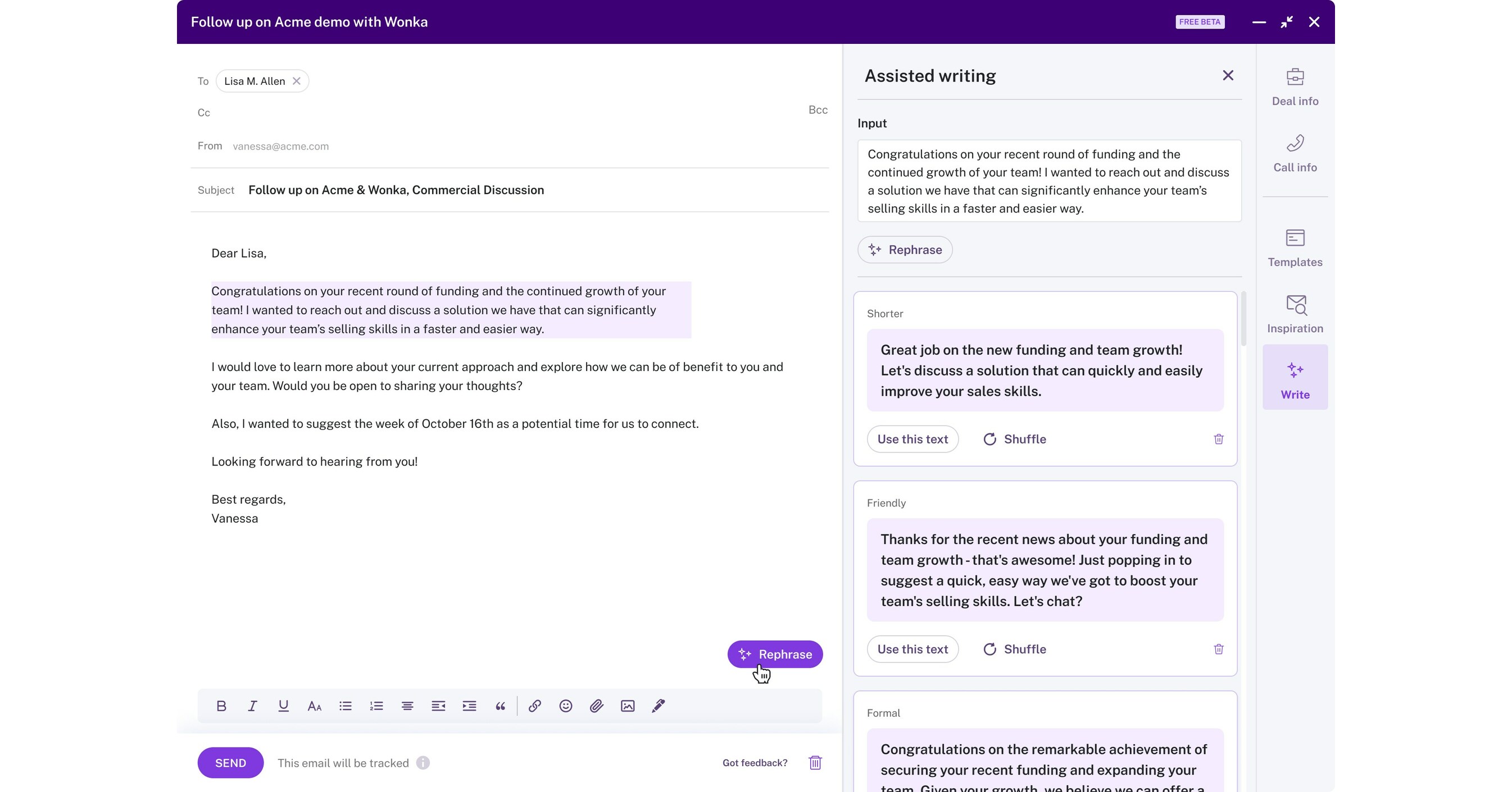Edit the Subject line field
1512x792 pixels.
click(x=510, y=189)
